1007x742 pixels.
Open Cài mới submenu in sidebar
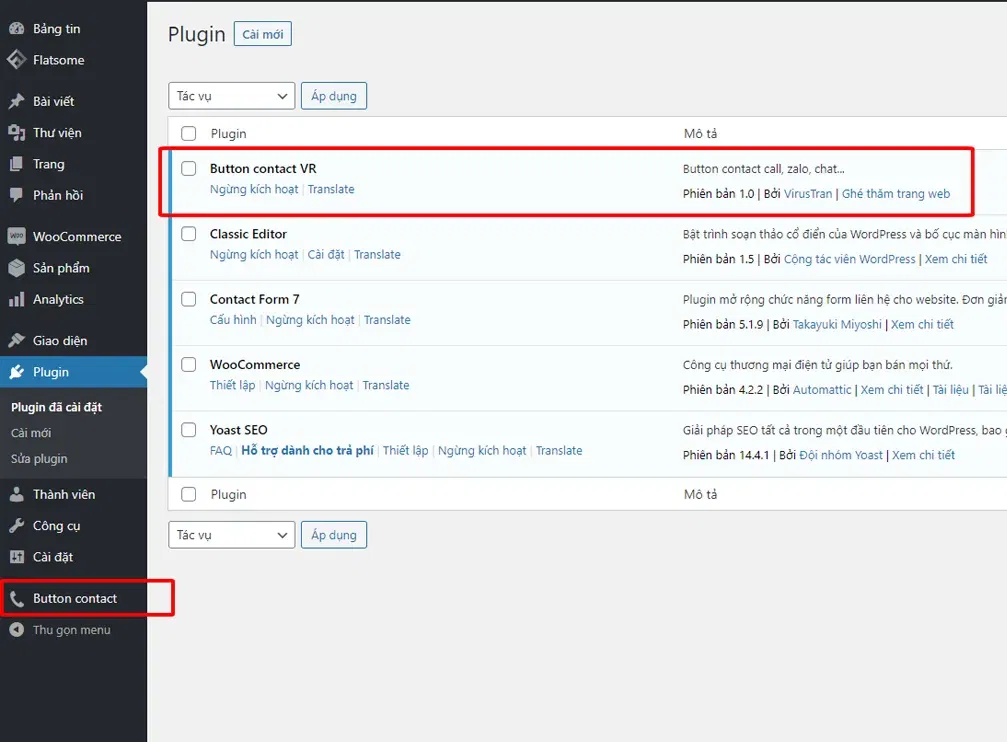(x=31, y=433)
